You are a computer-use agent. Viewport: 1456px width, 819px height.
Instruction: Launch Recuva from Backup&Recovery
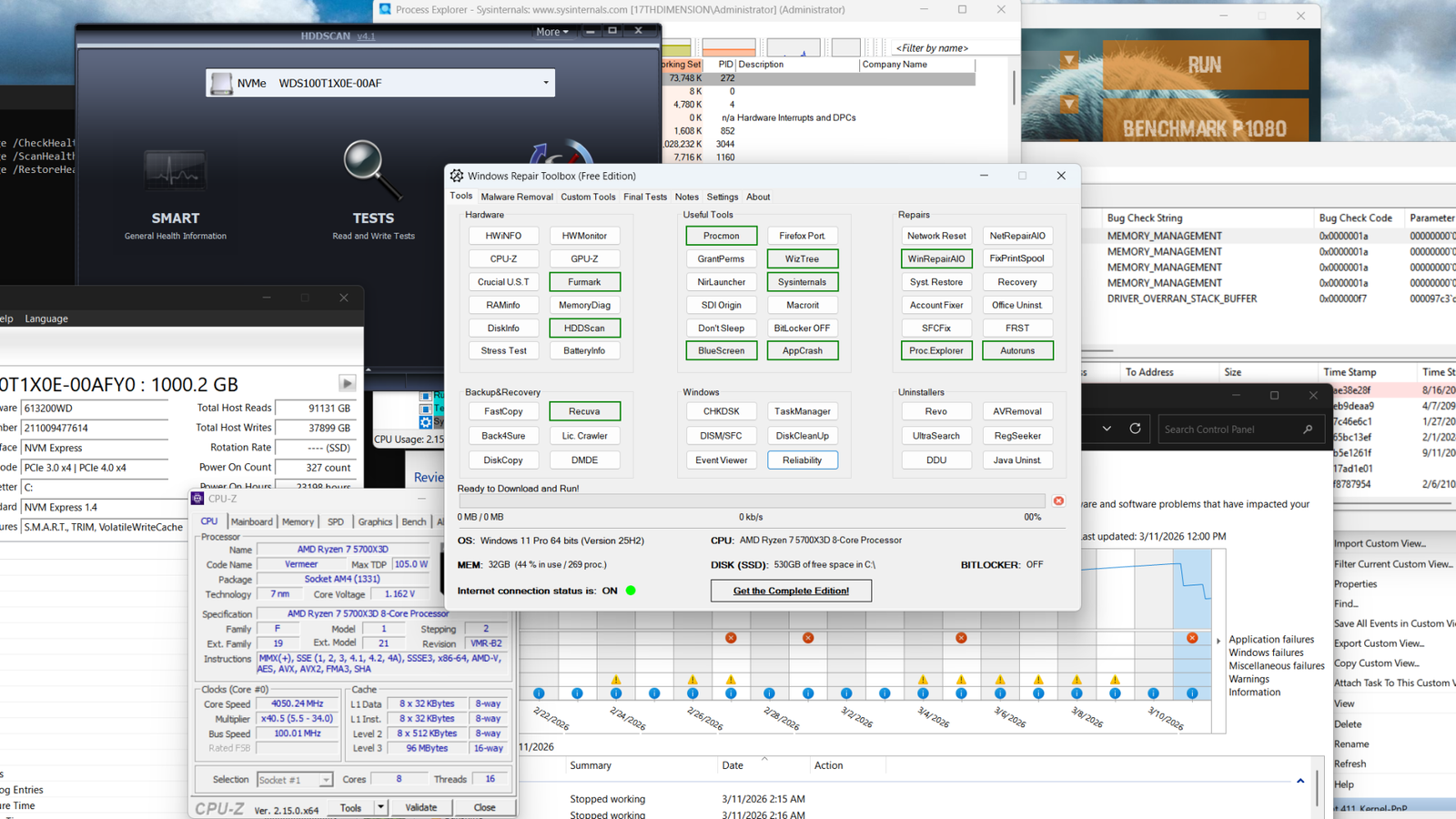[584, 410]
